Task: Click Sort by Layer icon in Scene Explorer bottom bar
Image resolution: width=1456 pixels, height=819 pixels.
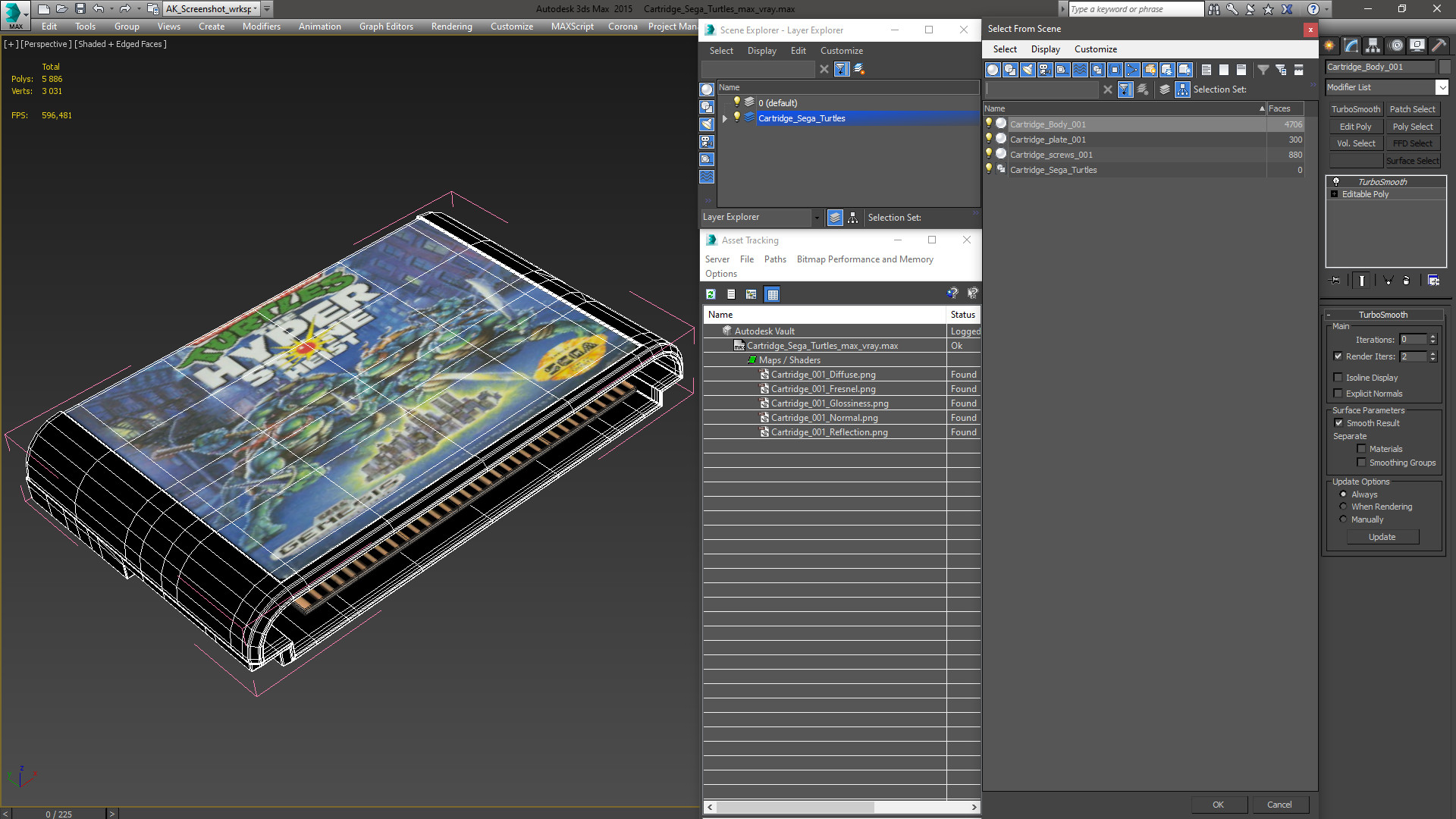Action: point(835,218)
